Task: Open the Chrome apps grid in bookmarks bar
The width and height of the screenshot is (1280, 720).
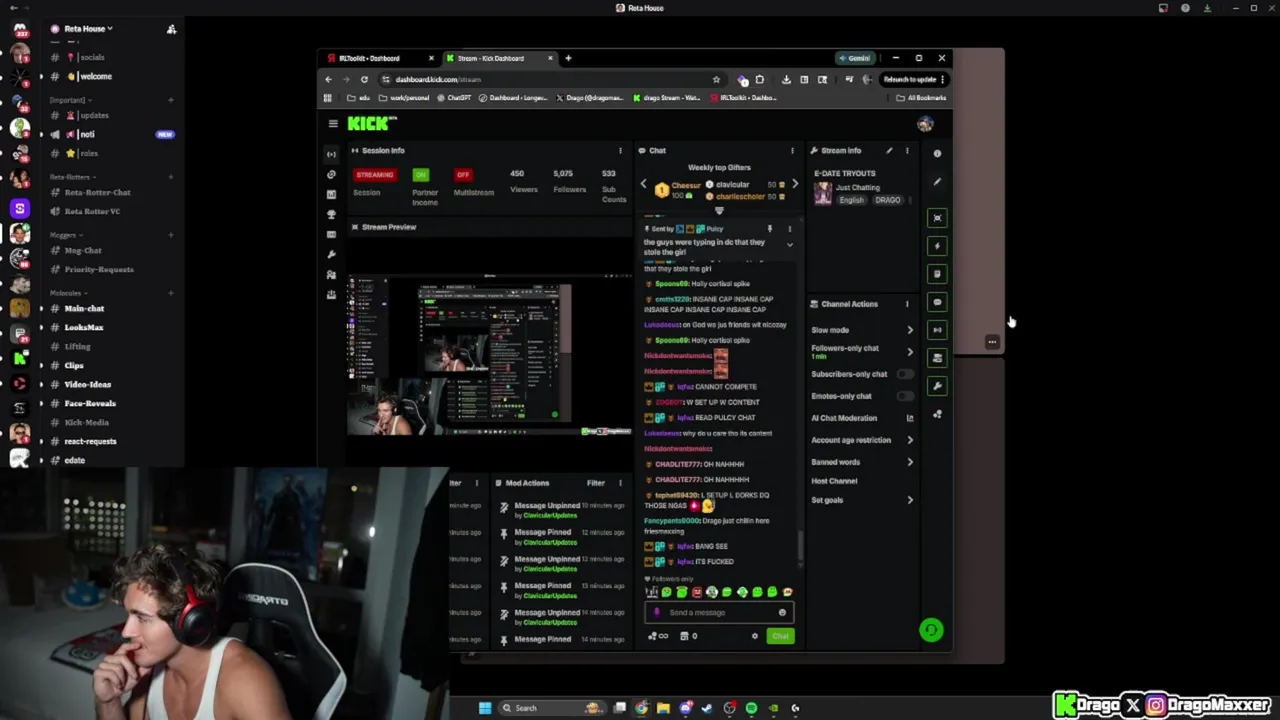Action: click(x=328, y=98)
